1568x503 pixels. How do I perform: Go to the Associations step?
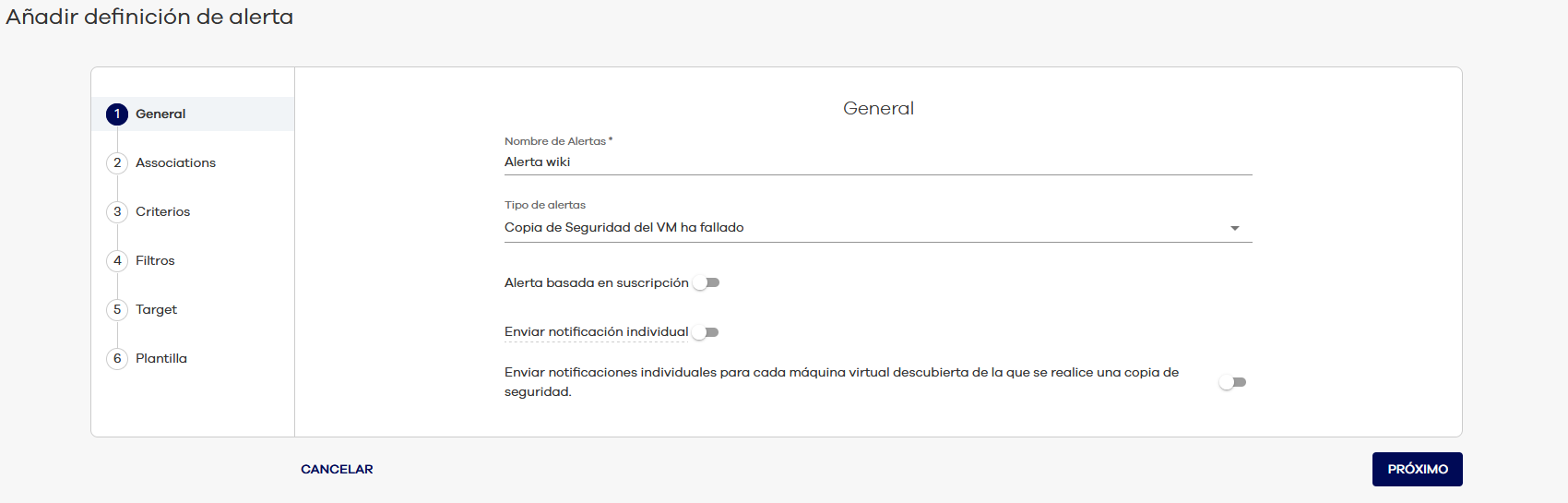[175, 163]
